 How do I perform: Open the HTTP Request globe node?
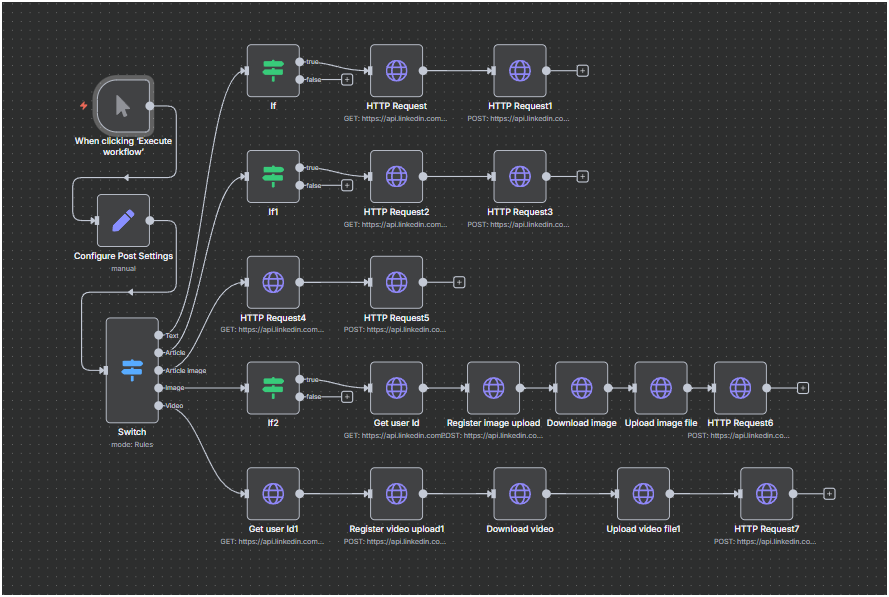click(x=396, y=71)
